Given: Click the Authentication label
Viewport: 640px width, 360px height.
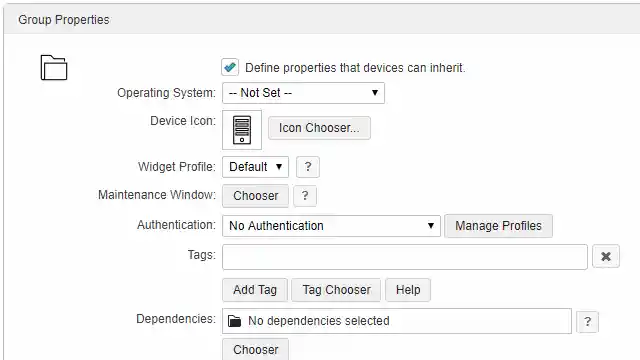Looking at the screenshot, I should click(x=176, y=225).
